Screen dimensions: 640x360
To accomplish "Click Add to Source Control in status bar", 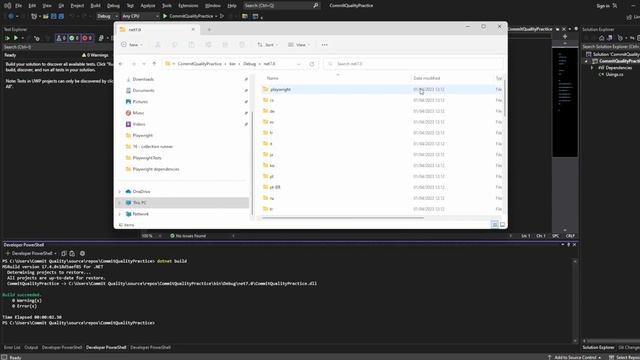I will click(575, 357).
